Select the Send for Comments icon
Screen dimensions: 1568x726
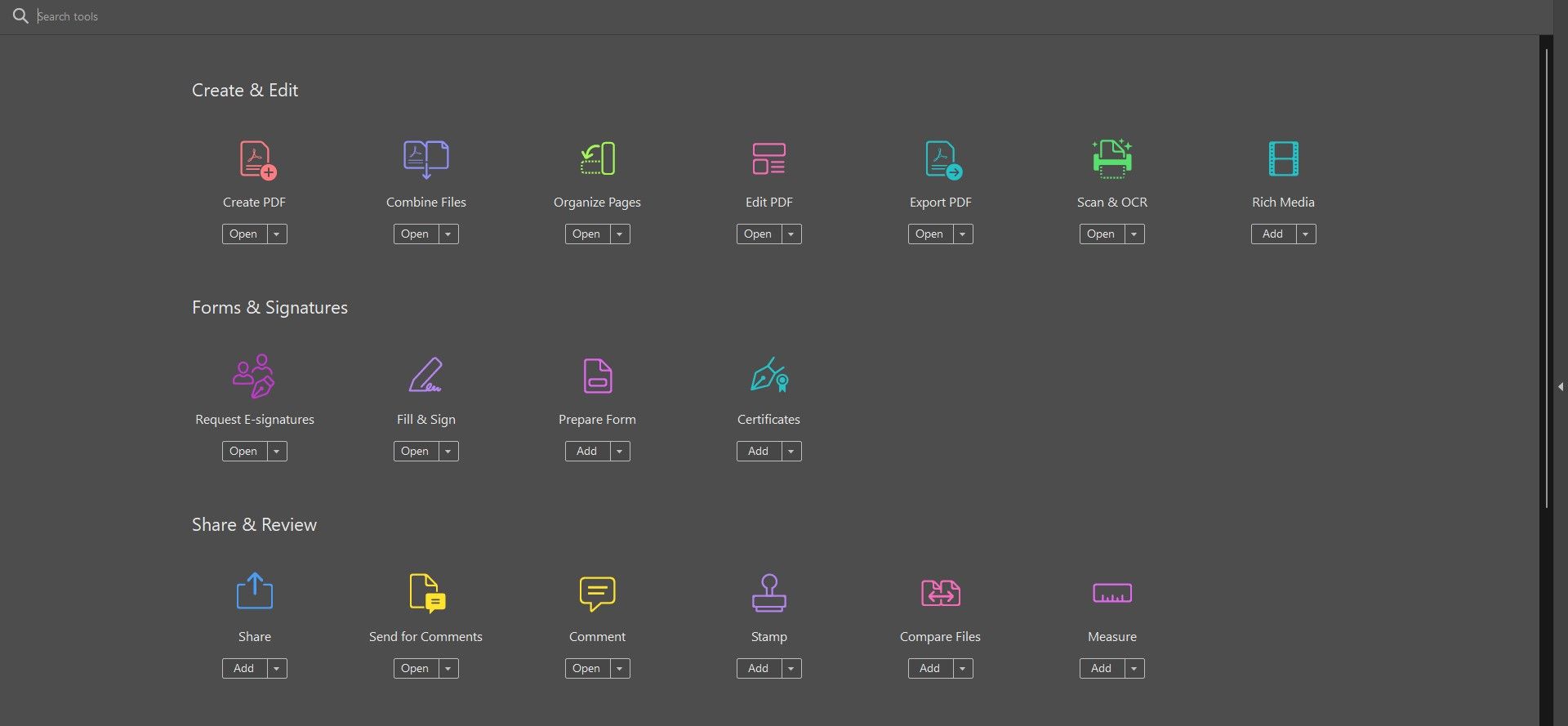click(x=426, y=593)
